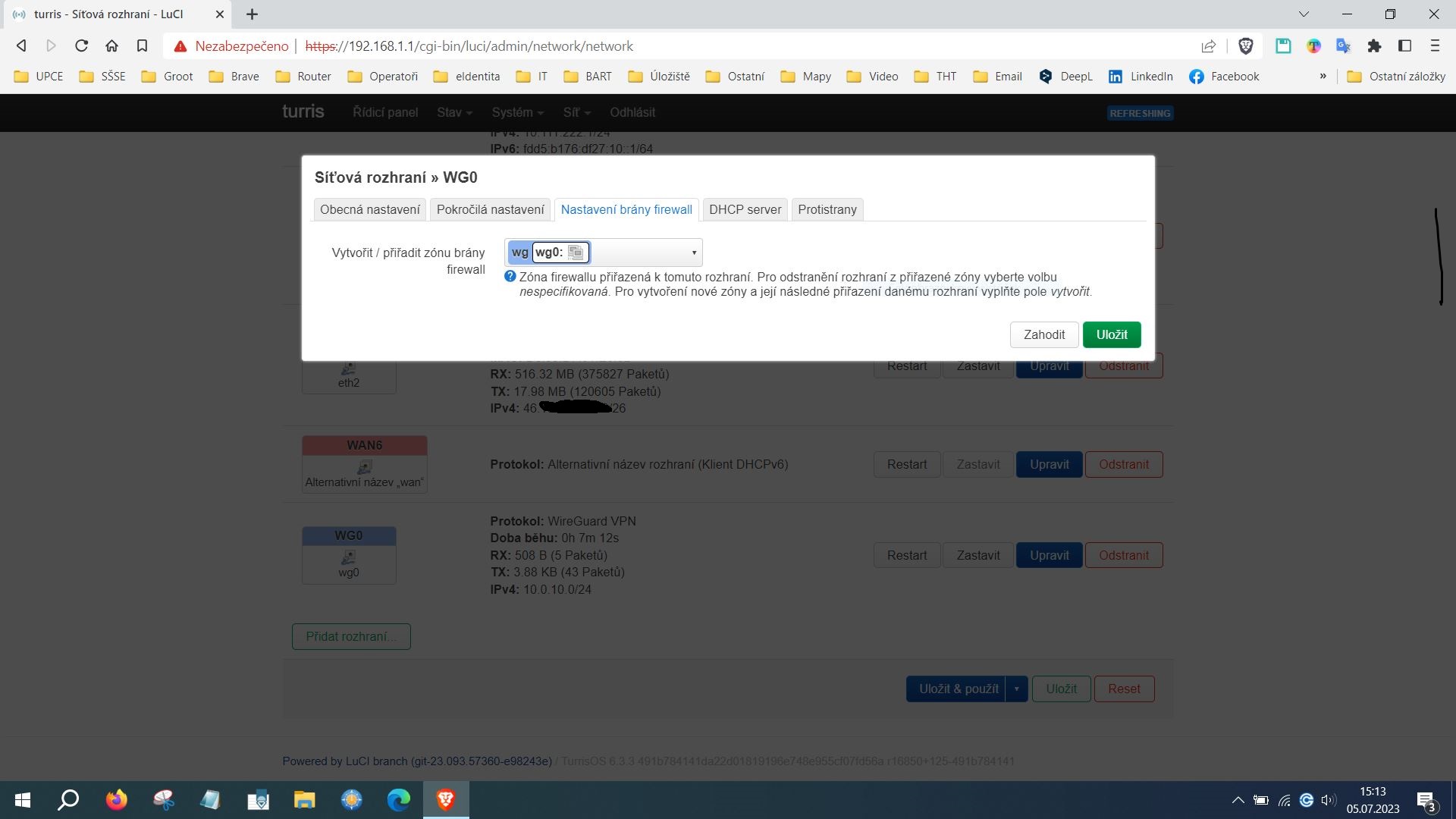Screen dimensions: 1456x819
Task: Toggle the browser sidebar panel icon
Action: click(1404, 46)
